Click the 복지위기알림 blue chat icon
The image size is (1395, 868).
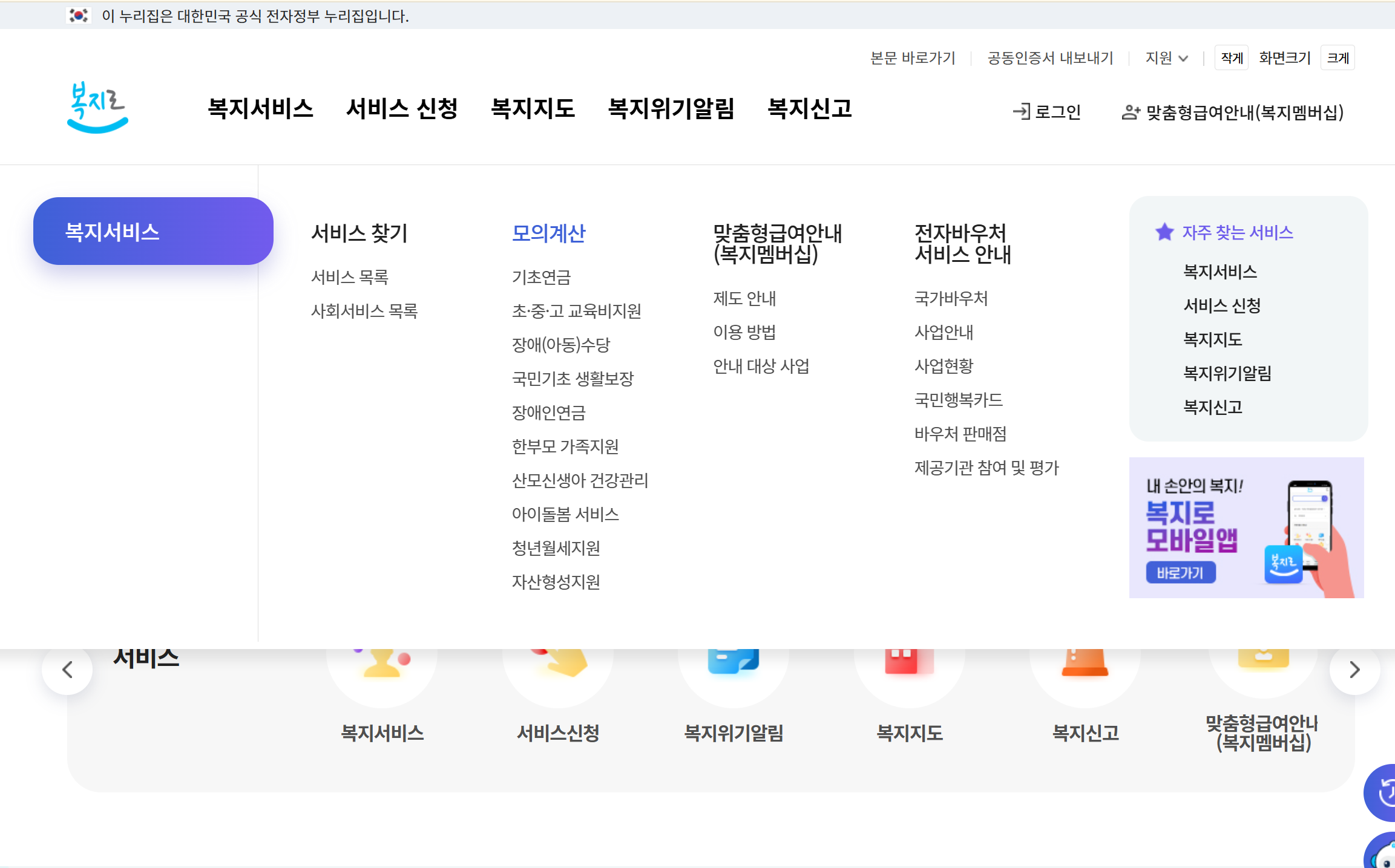[x=733, y=661]
